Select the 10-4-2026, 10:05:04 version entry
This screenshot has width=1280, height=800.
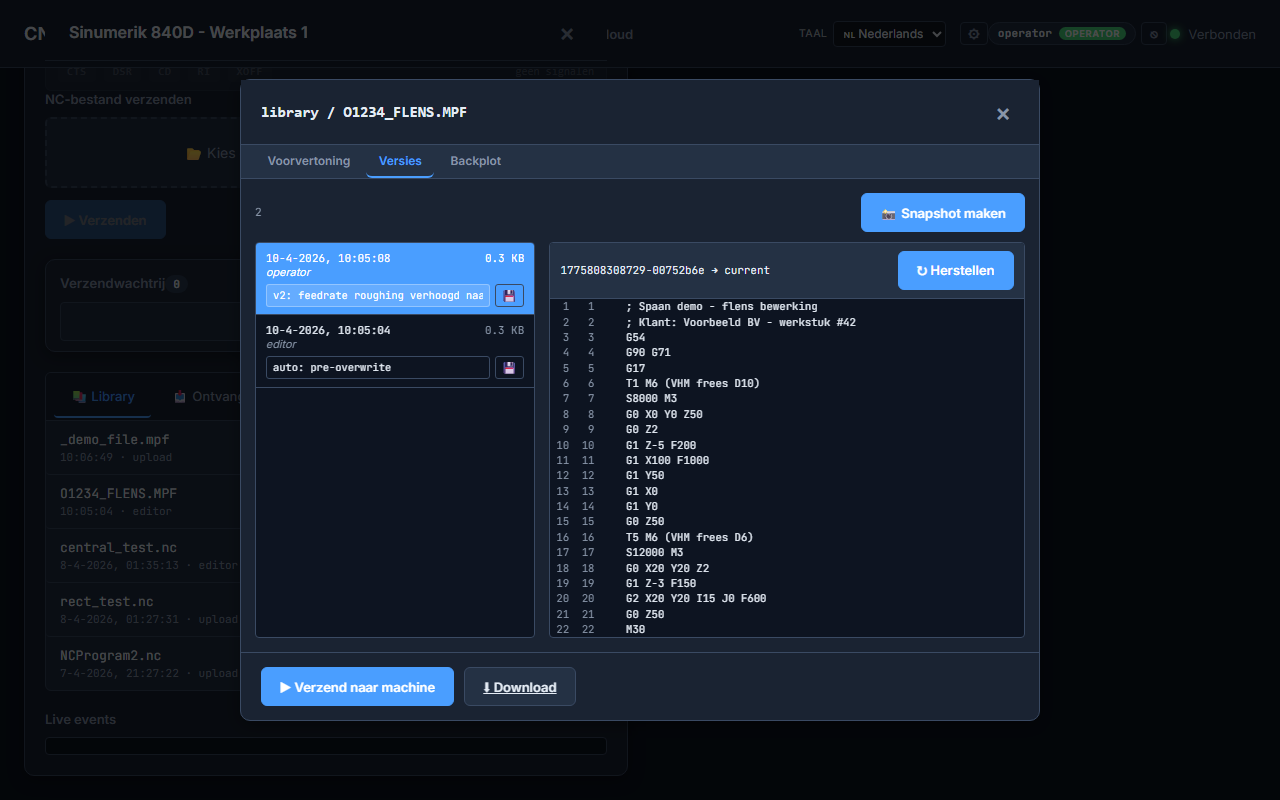[x=395, y=351]
